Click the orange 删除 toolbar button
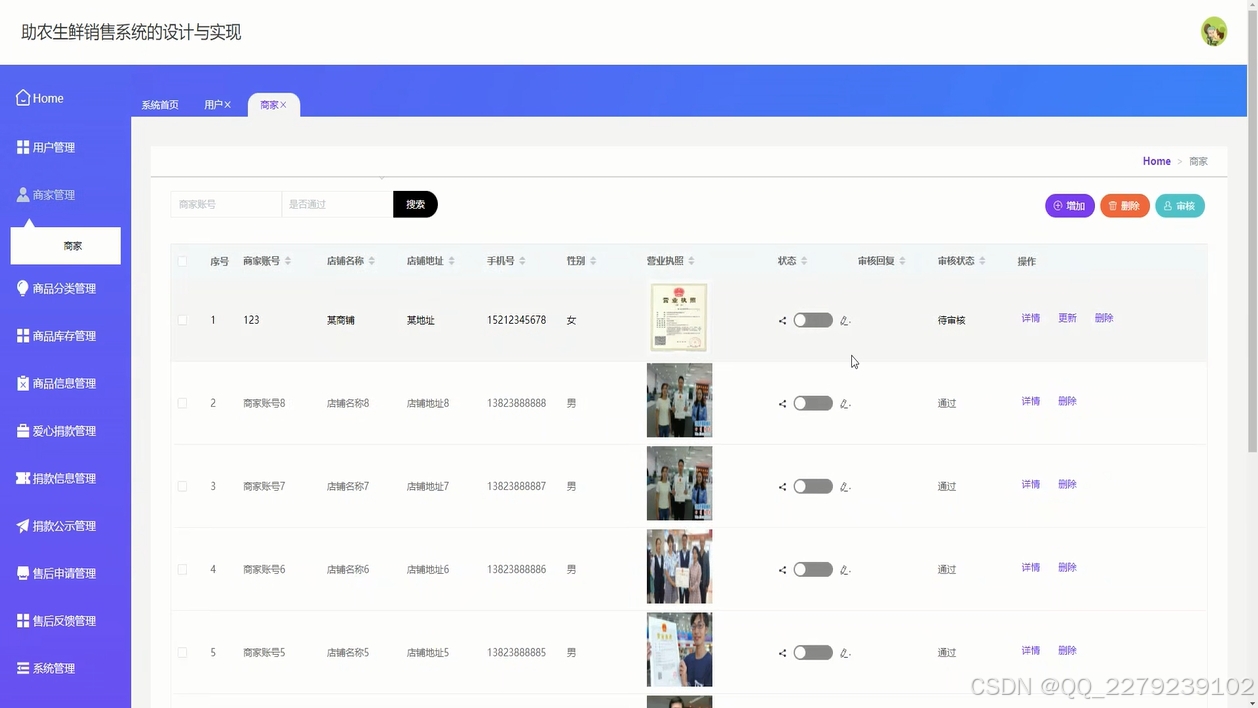The height and width of the screenshot is (708, 1258). 1125,206
